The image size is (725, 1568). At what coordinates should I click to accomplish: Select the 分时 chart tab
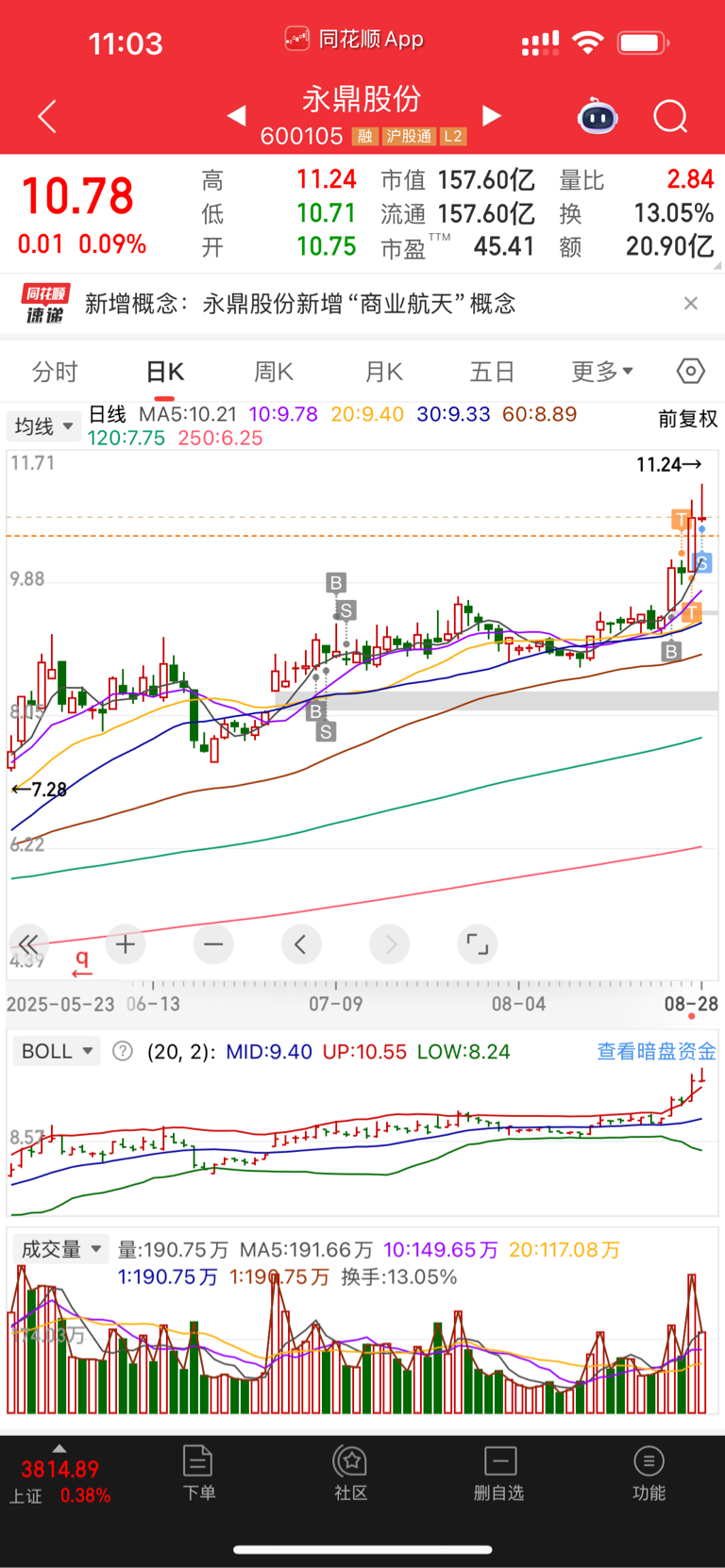pyautogui.click(x=55, y=372)
